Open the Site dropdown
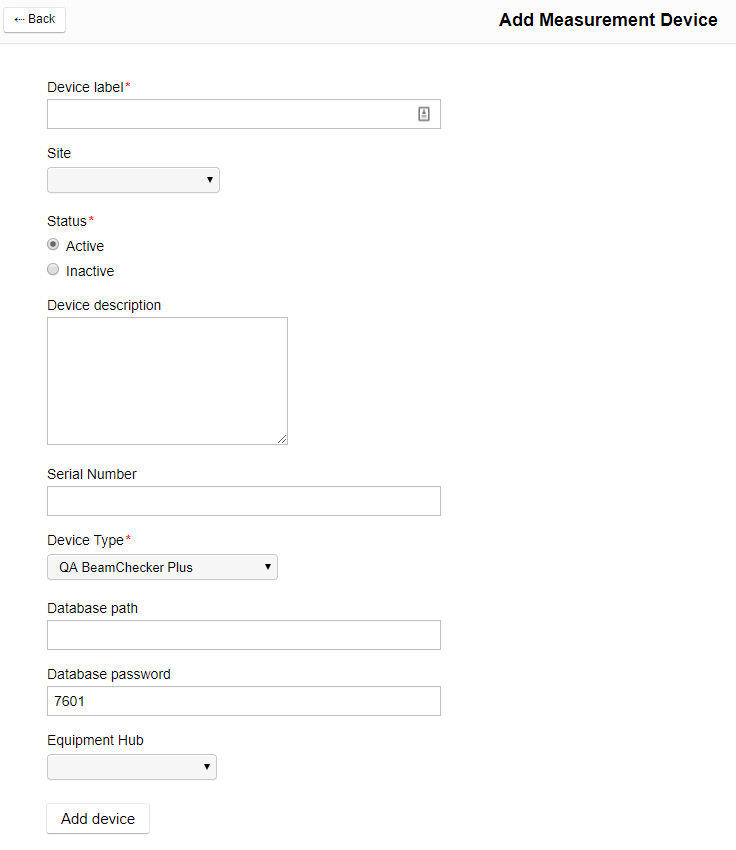 point(133,180)
